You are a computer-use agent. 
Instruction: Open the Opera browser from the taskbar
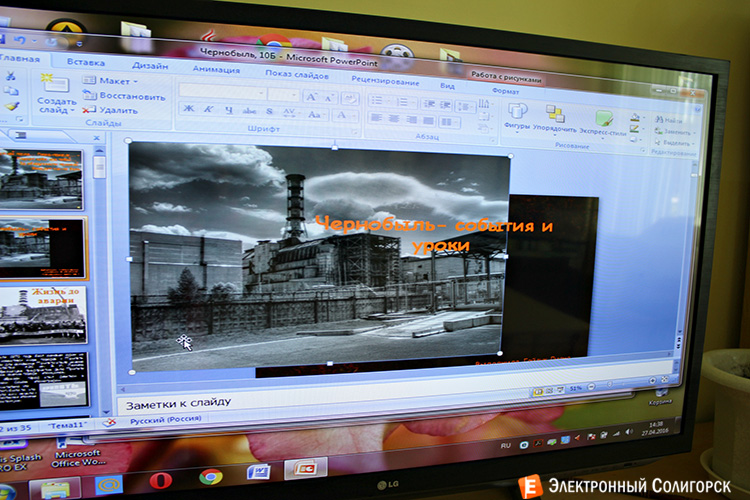coord(161,480)
